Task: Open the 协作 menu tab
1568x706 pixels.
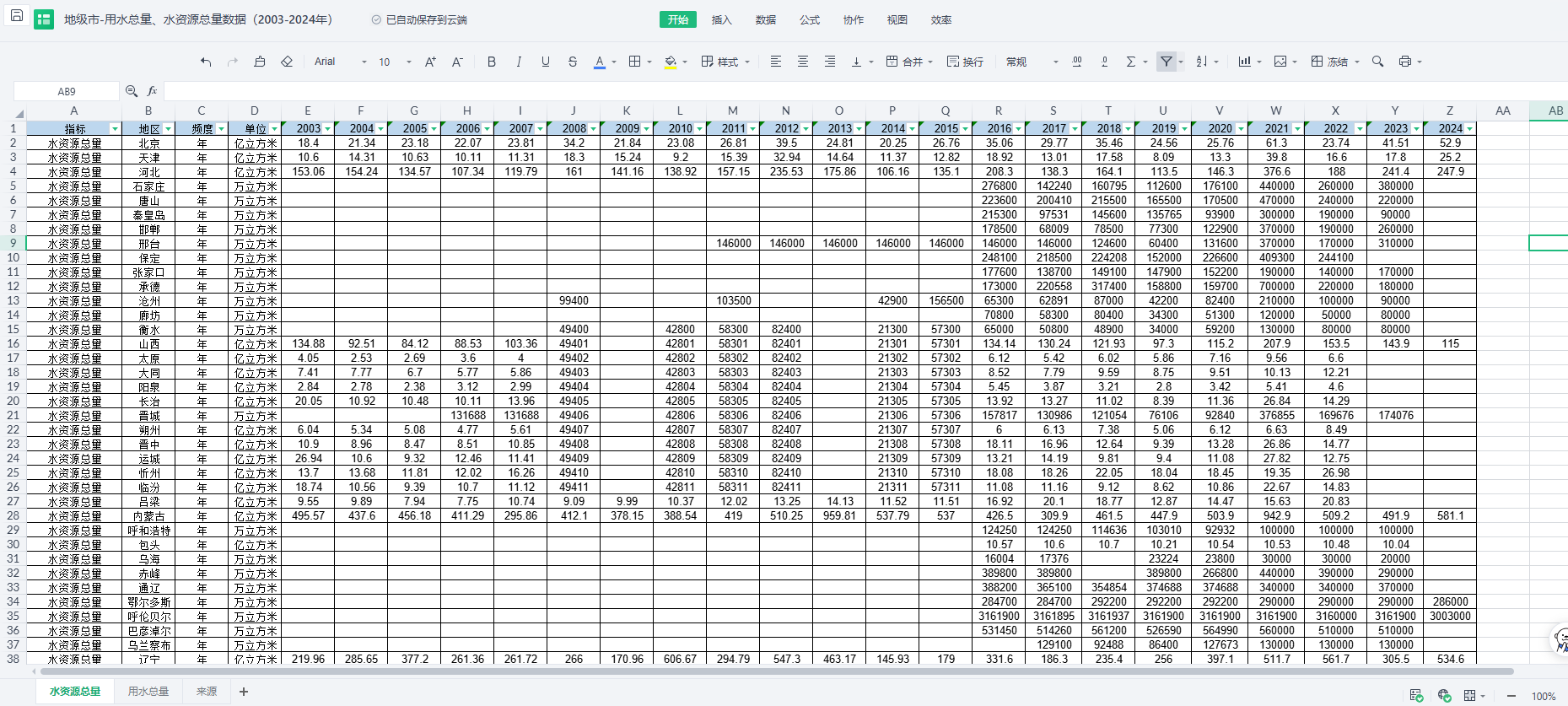Action: [x=854, y=19]
